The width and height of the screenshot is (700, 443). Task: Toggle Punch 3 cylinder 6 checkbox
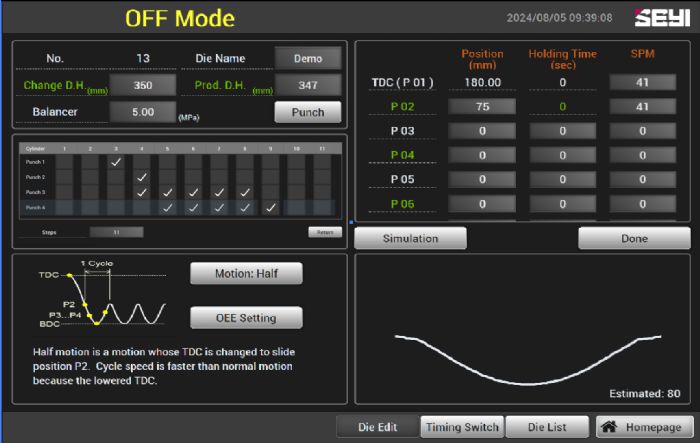pos(193,192)
